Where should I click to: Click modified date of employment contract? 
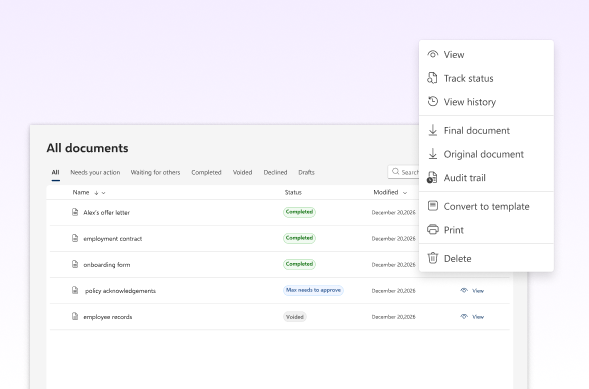coord(393,238)
